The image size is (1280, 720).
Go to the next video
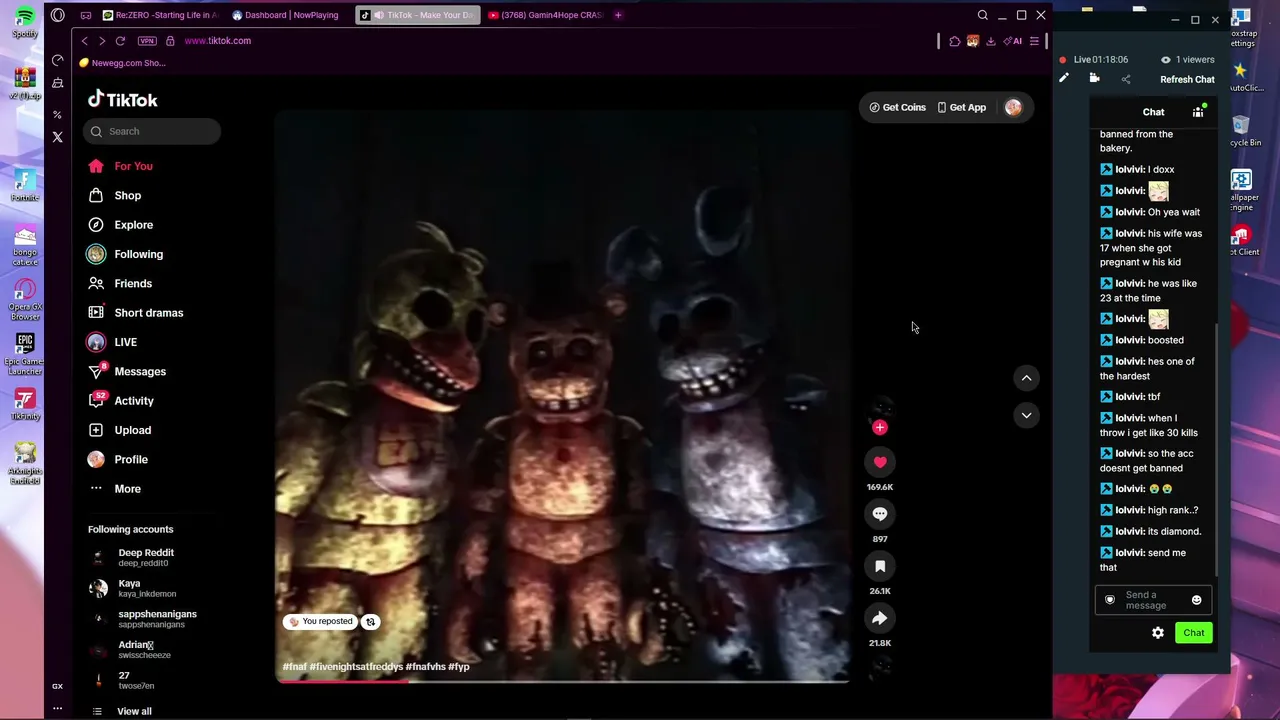(x=1026, y=415)
